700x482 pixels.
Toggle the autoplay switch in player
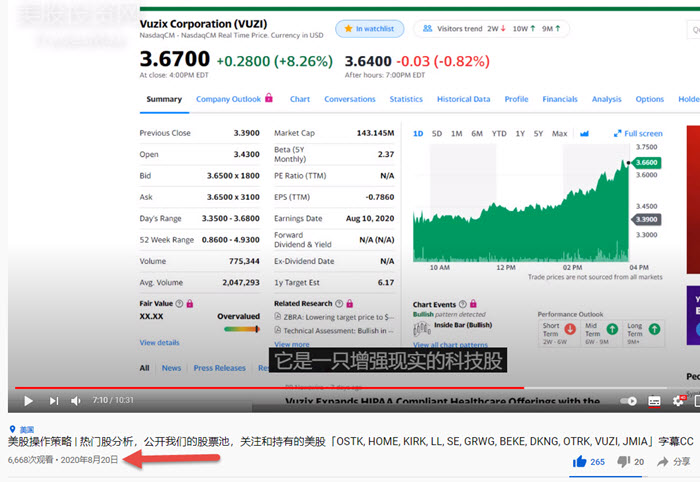629,401
